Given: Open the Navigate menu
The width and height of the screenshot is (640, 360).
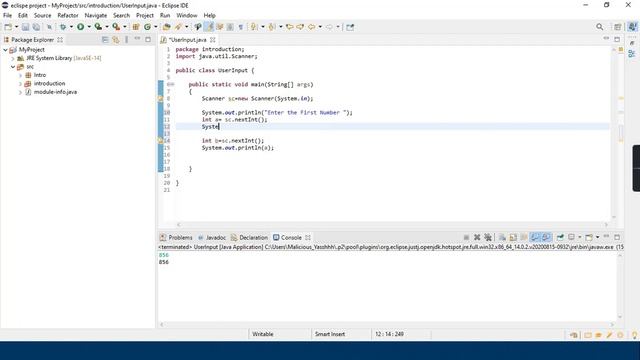Looking at the screenshot, I should 96,16.
